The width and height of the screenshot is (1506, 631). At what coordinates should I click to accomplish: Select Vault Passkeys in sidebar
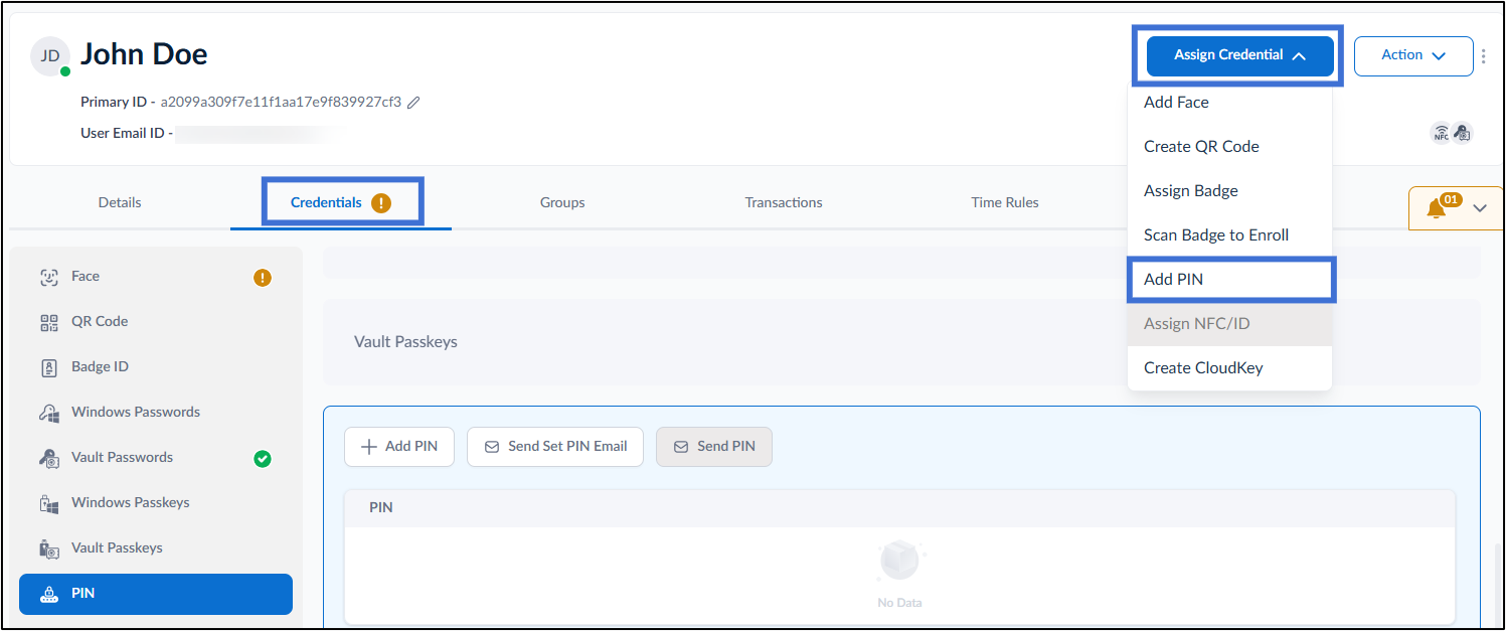click(156, 548)
